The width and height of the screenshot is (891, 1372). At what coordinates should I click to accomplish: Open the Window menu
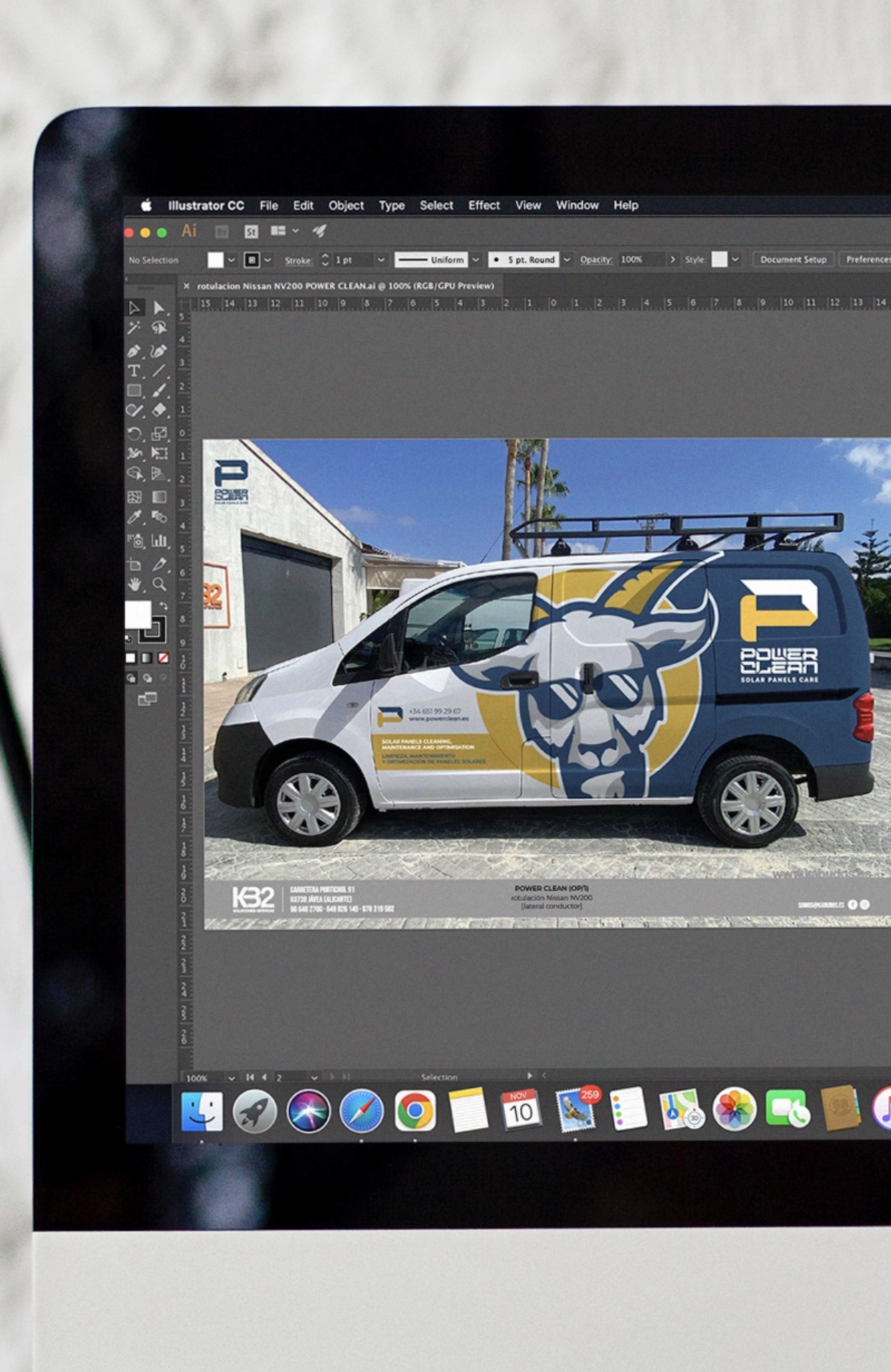click(577, 205)
